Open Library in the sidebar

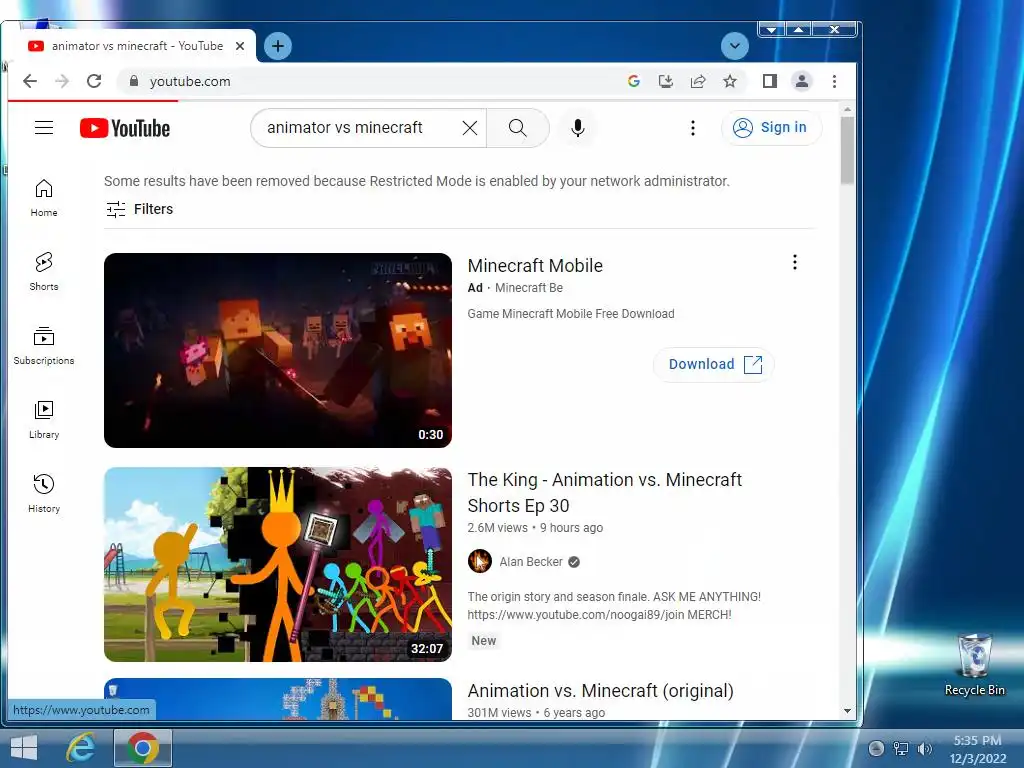click(44, 420)
